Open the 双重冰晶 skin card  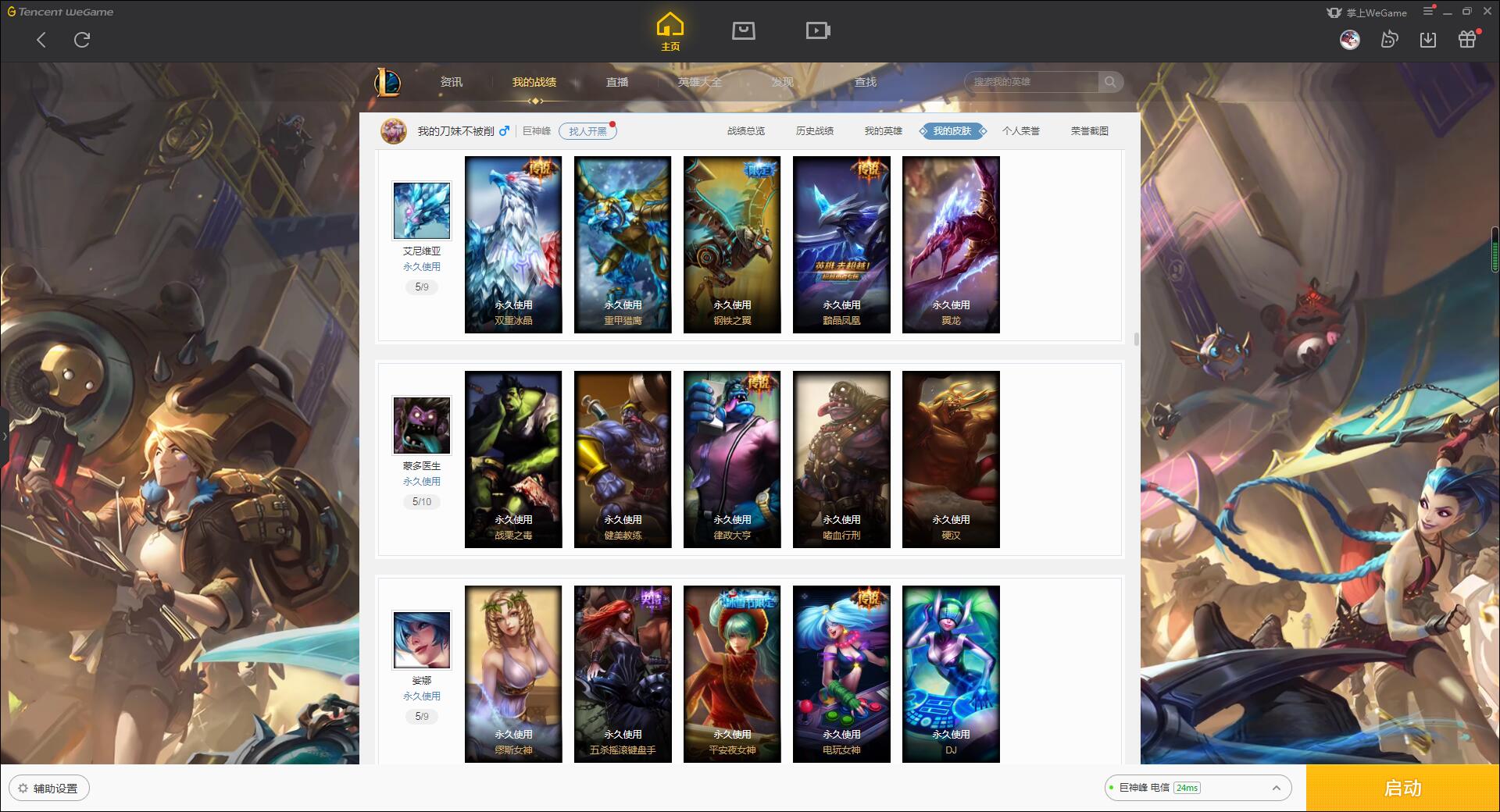click(x=513, y=245)
